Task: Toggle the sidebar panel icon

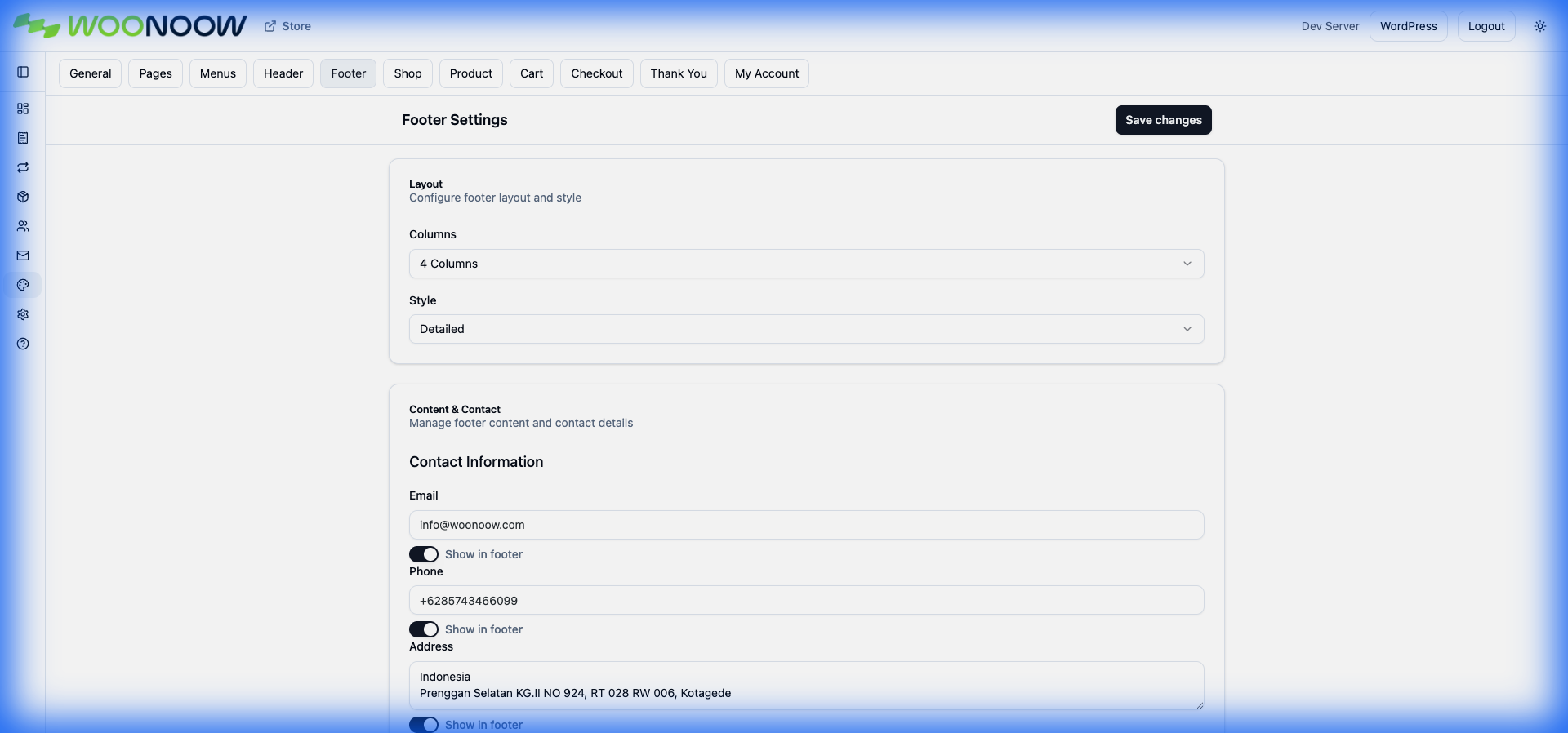Action: (23, 72)
